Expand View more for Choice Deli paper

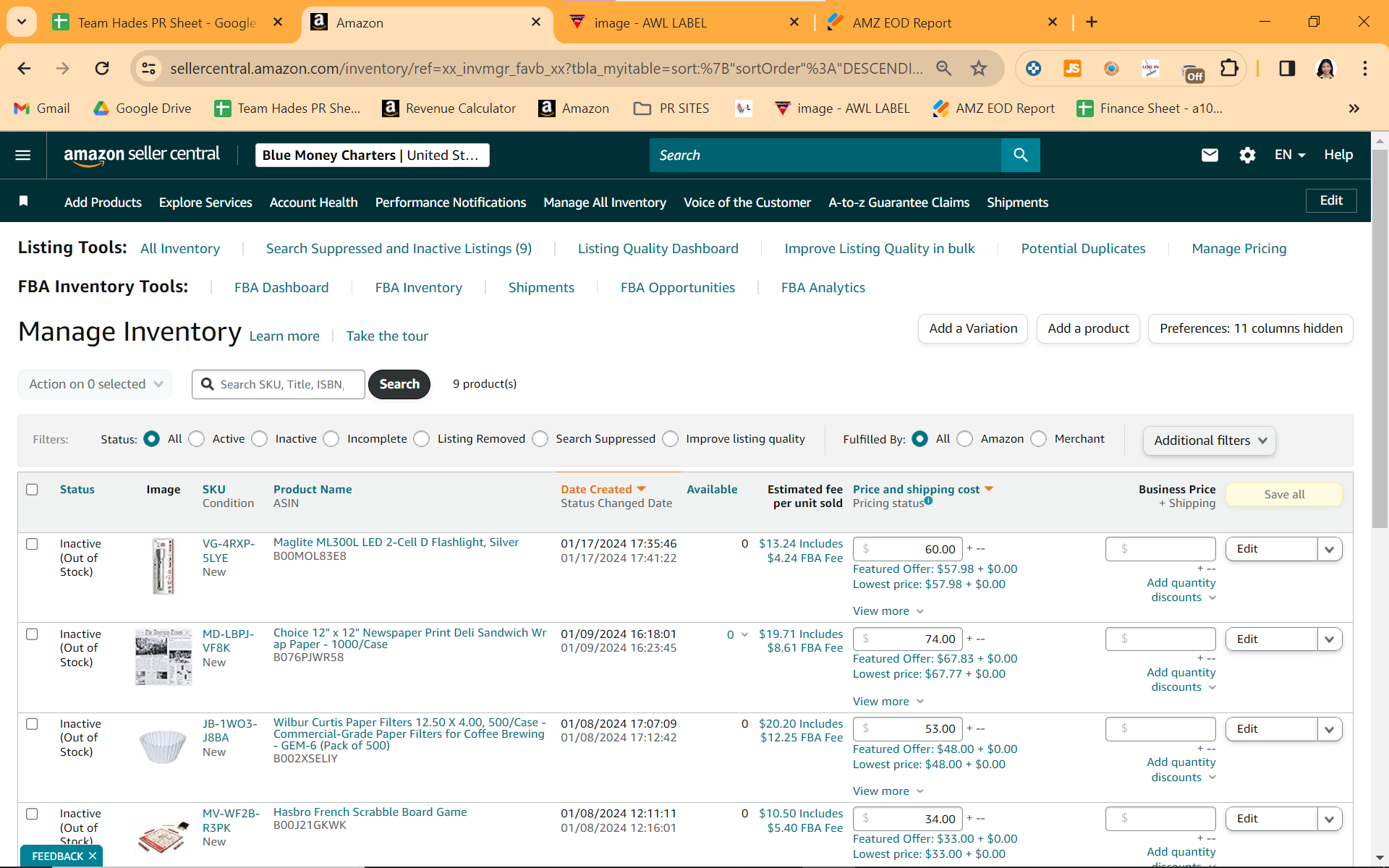888,702
